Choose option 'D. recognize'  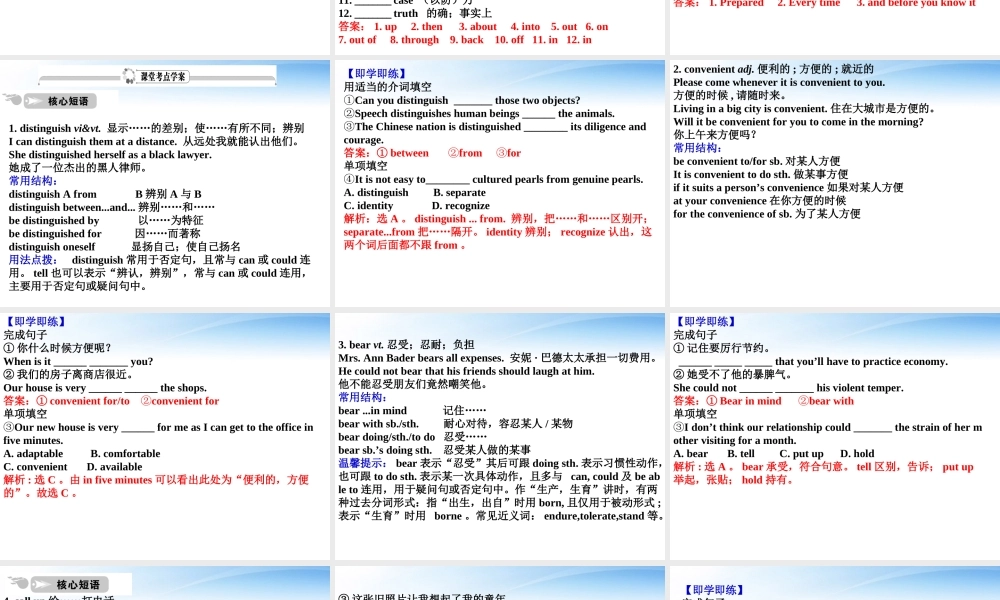point(460,206)
